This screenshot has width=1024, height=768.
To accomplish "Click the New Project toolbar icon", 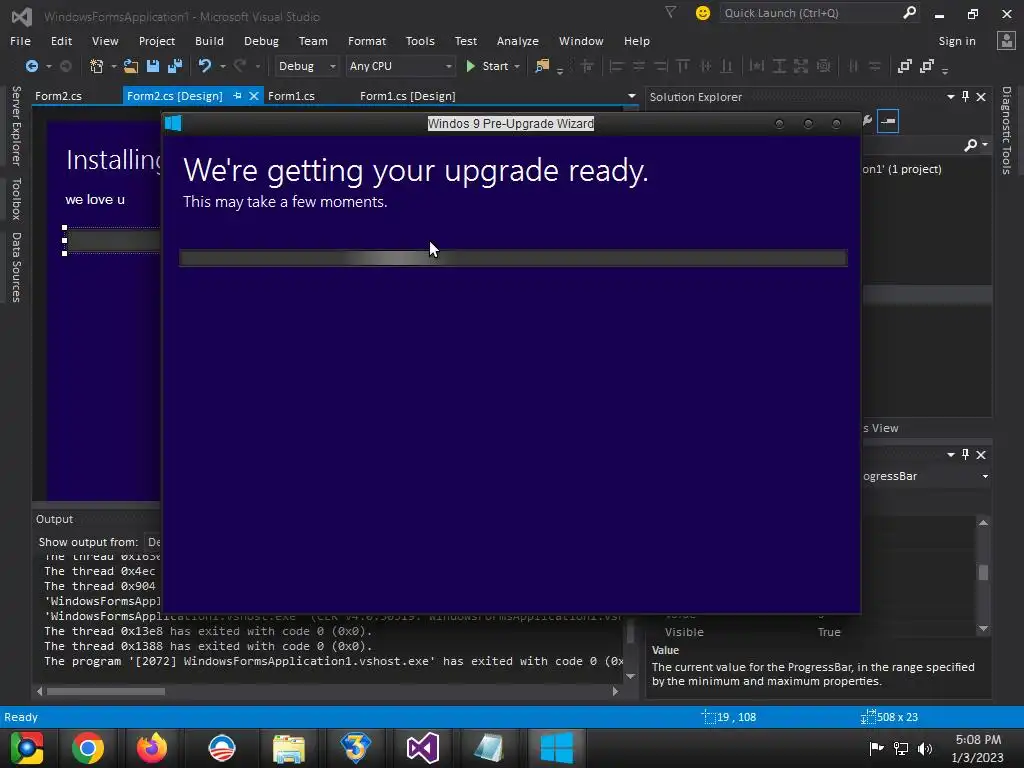I will (x=97, y=66).
